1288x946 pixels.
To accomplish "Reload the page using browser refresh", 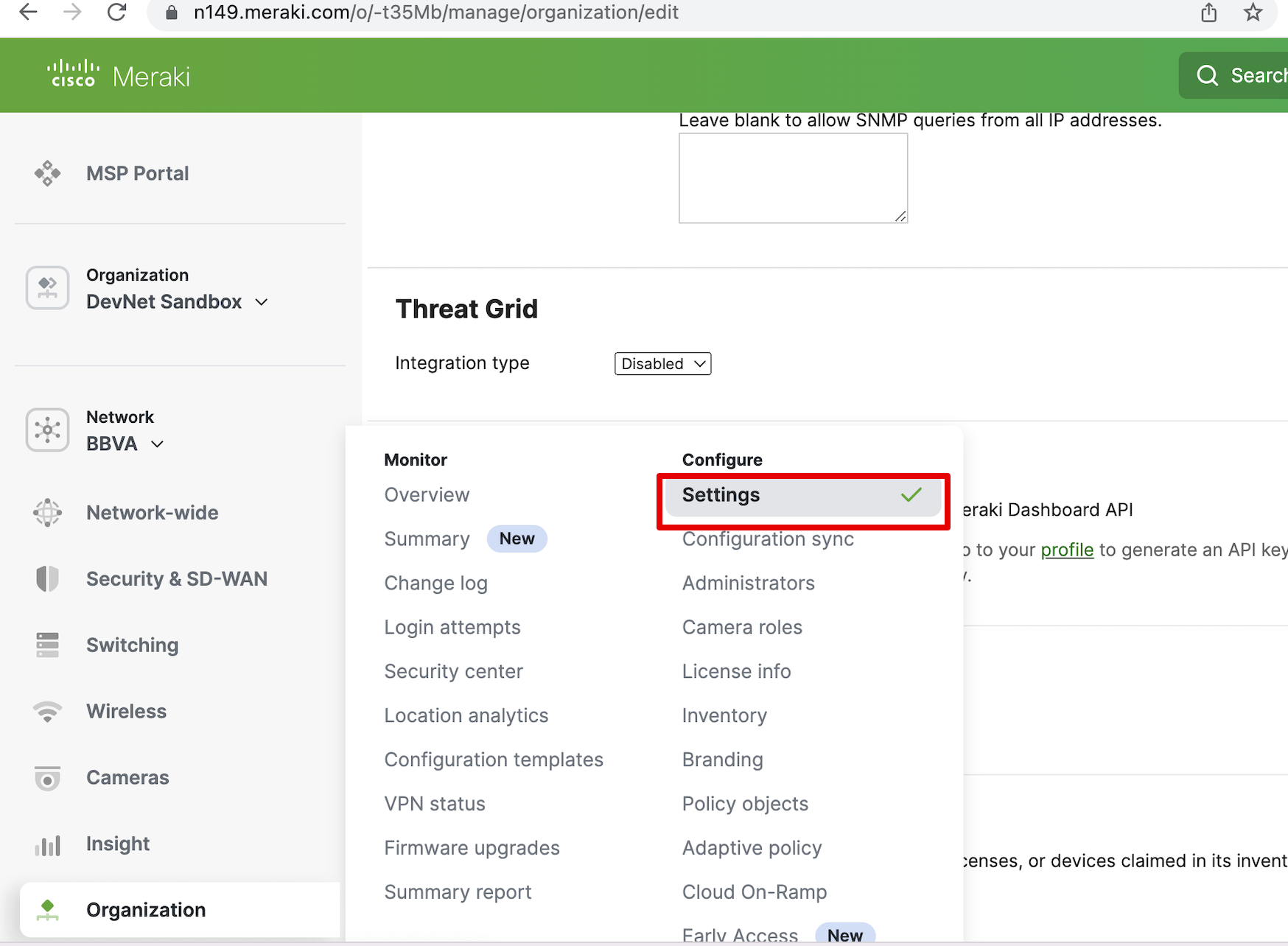I will [x=116, y=13].
